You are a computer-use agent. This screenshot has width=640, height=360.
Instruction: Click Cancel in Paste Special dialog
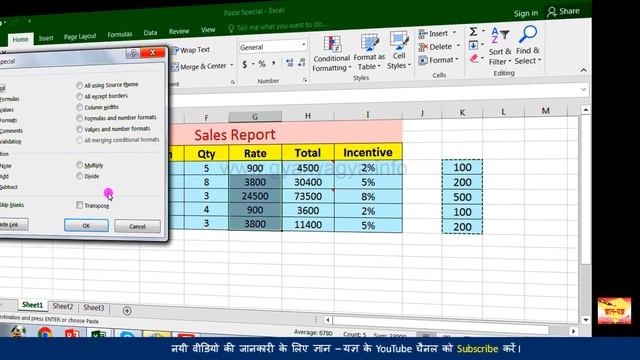pyautogui.click(x=137, y=227)
